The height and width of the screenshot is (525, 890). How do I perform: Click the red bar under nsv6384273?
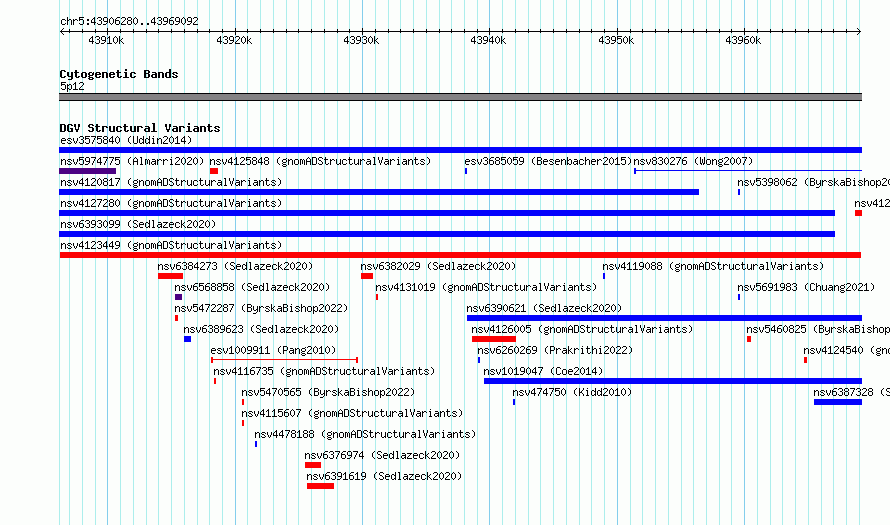(170, 276)
